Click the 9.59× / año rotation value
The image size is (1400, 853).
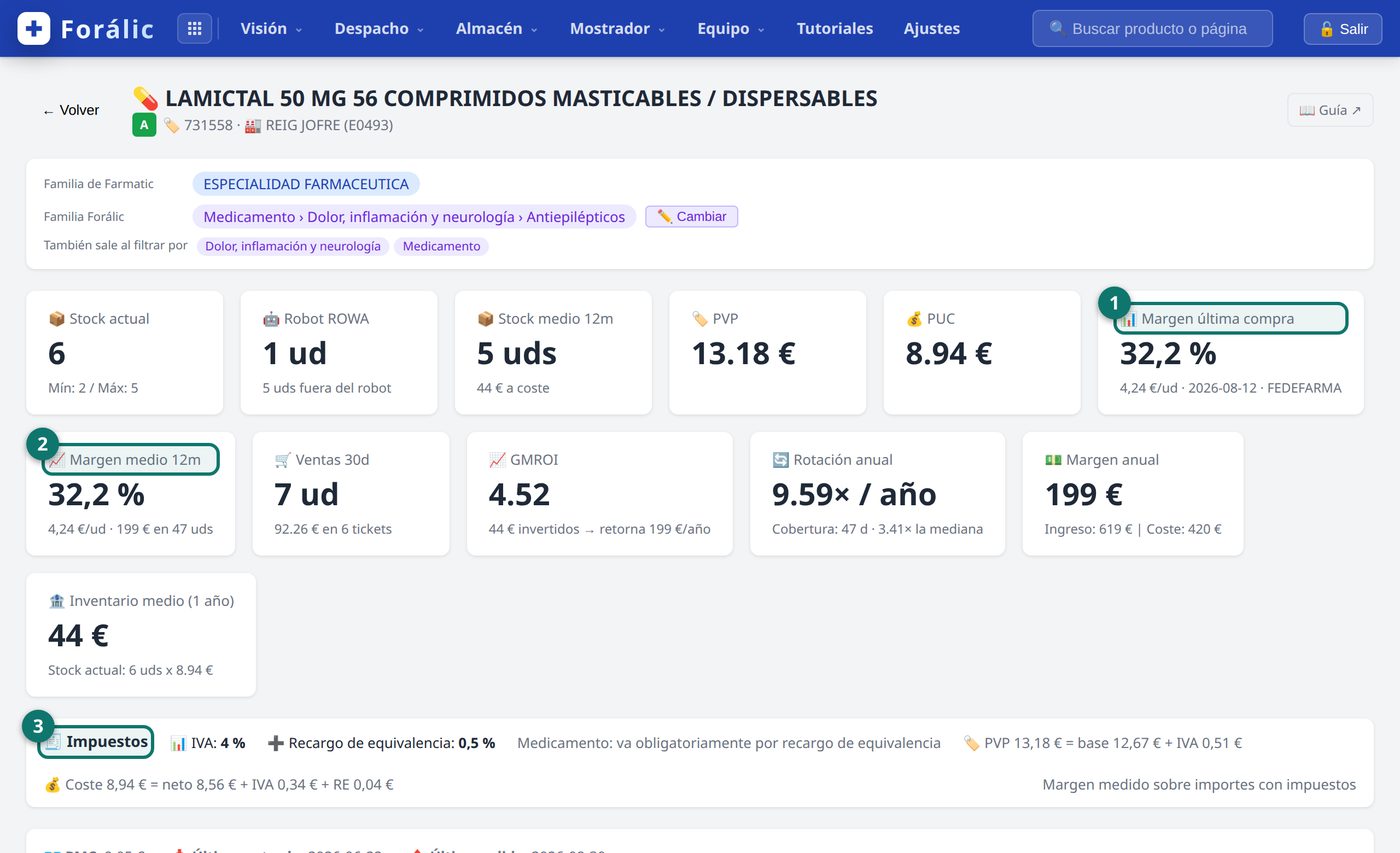click(x=854, y=494)
